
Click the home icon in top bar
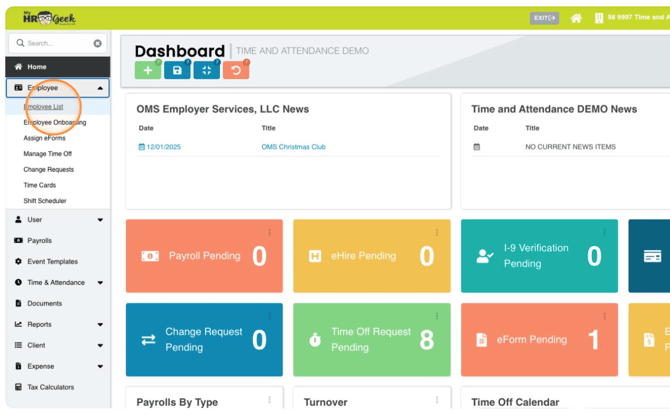point(576,18)
